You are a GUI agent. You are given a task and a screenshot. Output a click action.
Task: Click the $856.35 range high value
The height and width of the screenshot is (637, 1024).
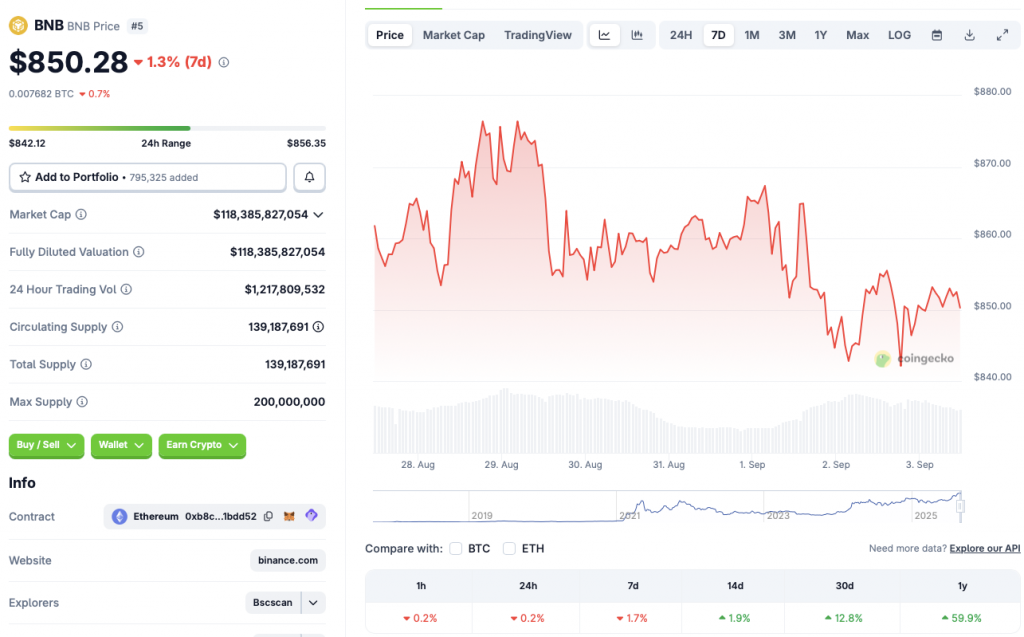coord(306,143)
